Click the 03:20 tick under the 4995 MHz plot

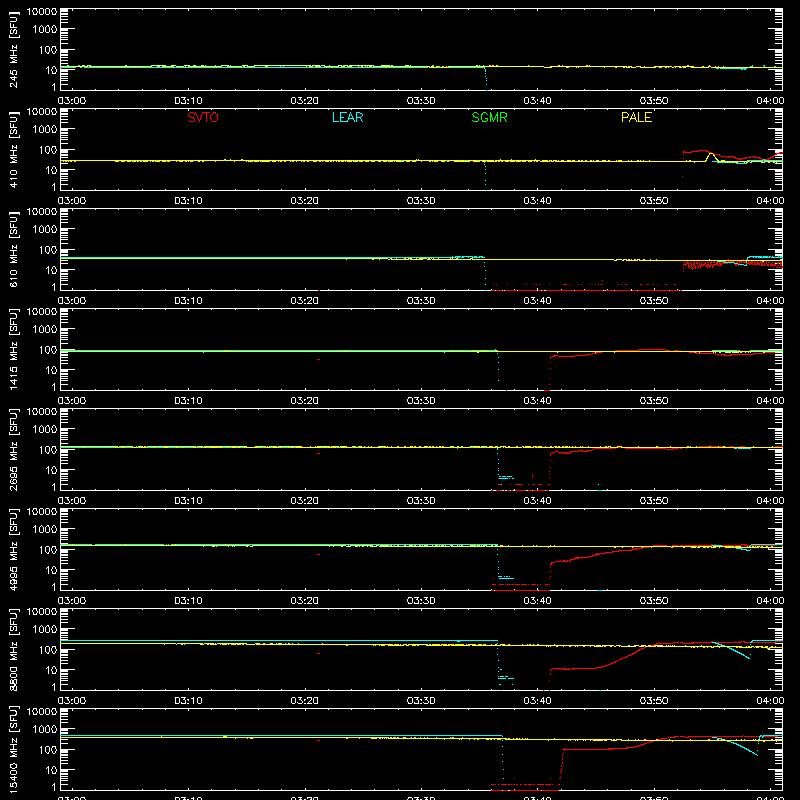pyautogui.click(x=305, y=601)
